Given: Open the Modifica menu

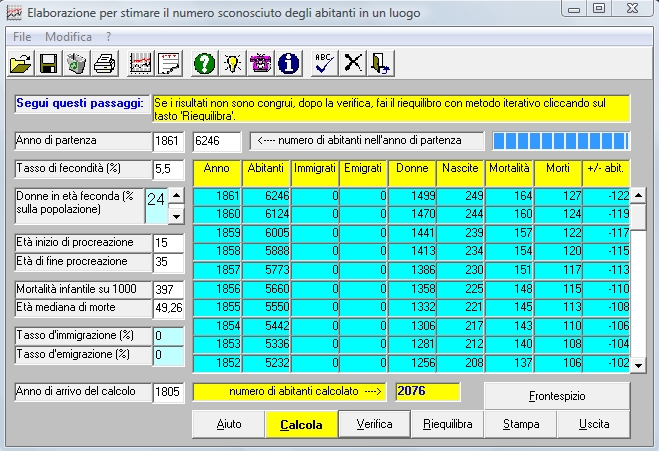Looking at the screenshot, I should [68, 37].
